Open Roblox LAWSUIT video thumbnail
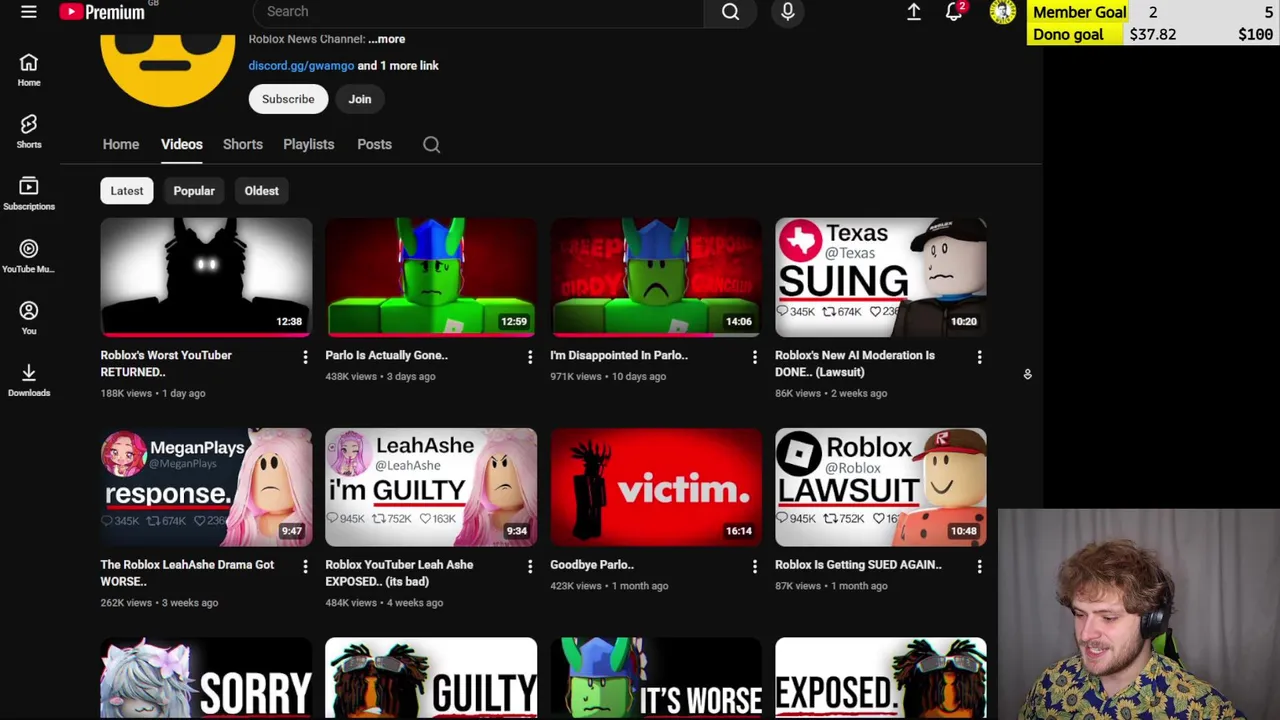The height and width of the screenshot is (720, 1280). [x=881, y=487]
